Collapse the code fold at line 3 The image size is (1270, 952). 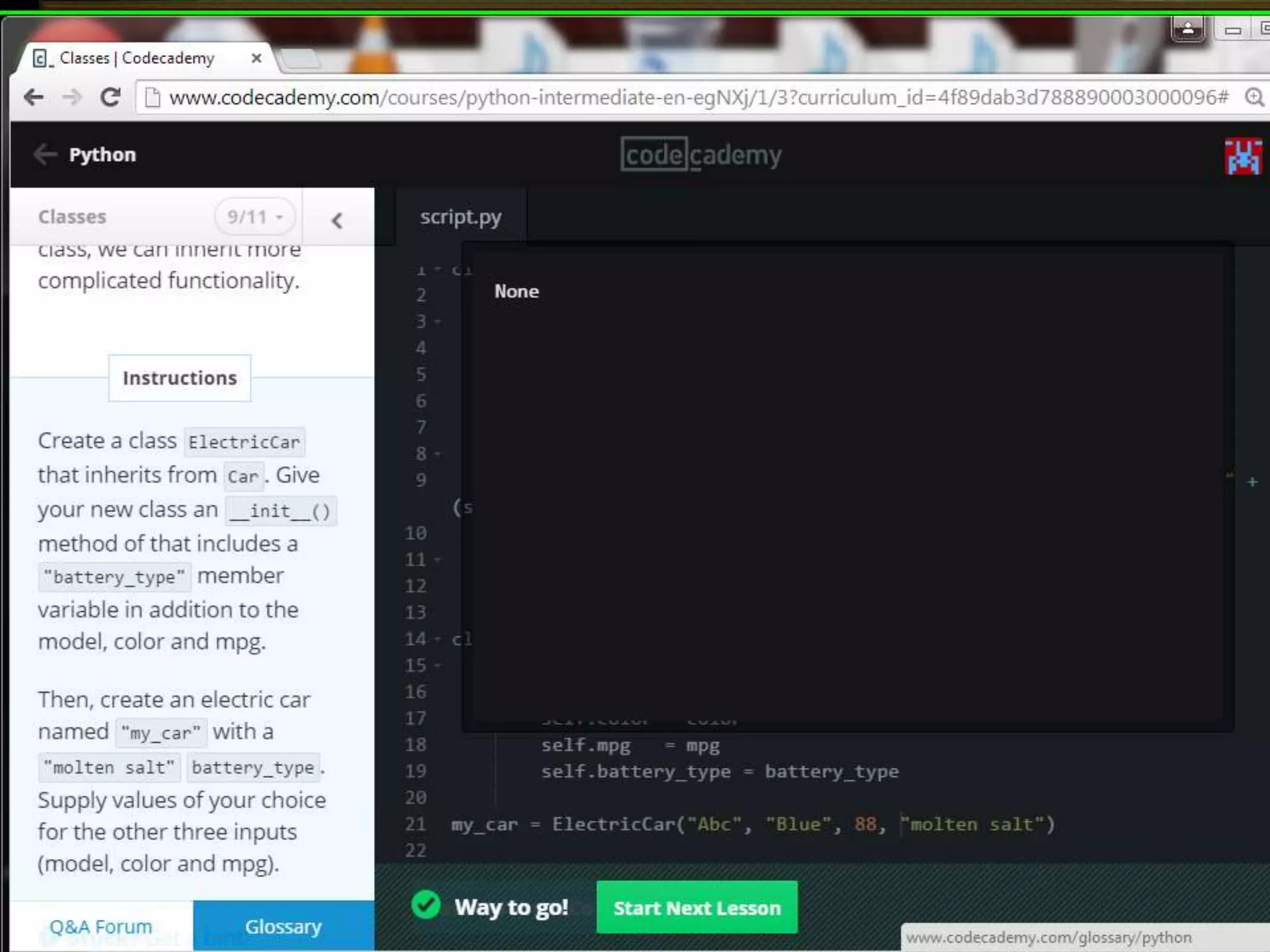[x=438, y=322]
